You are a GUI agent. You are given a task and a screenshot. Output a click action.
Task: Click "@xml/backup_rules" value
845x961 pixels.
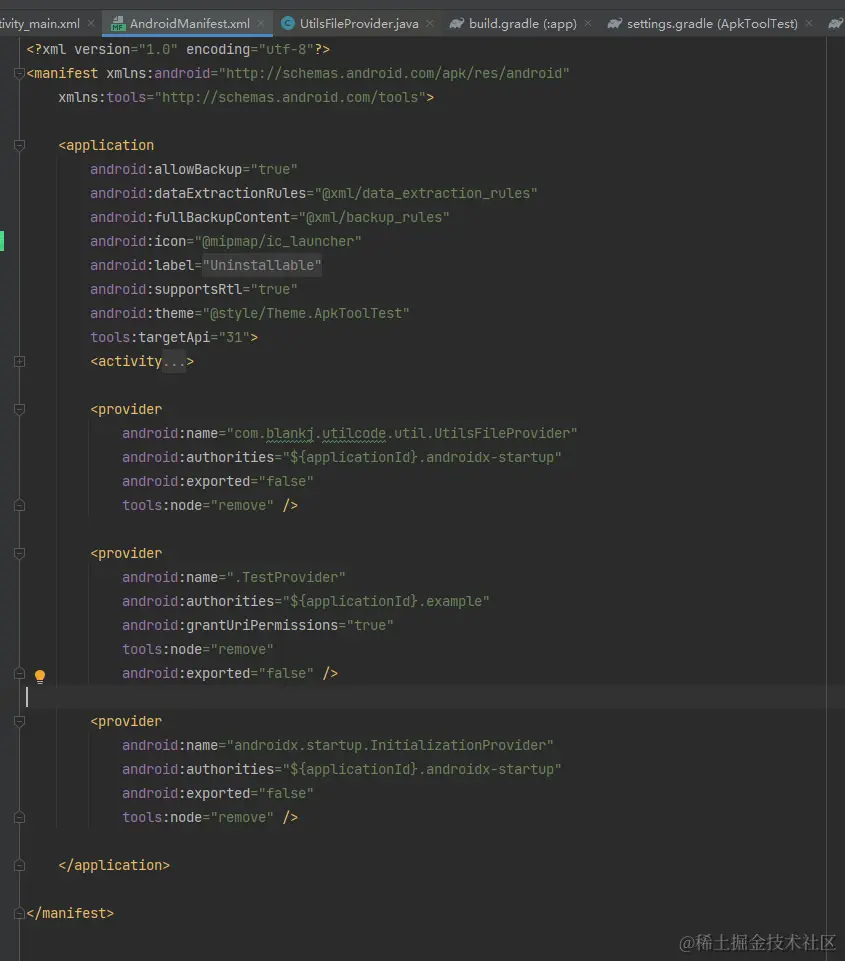374,218
